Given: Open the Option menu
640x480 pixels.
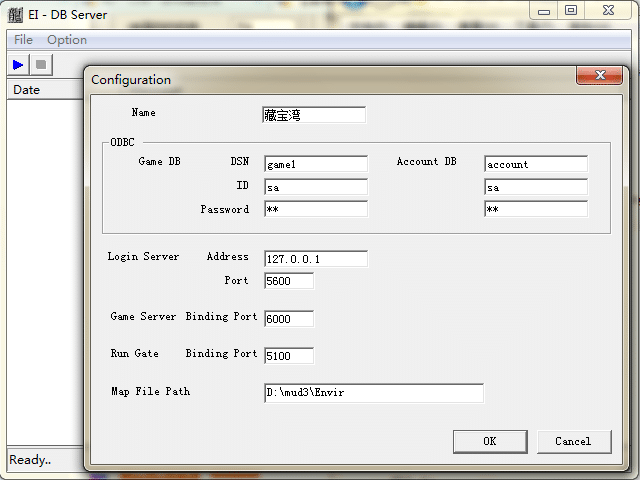Looking at the screenshot, I should coord(67,40).
